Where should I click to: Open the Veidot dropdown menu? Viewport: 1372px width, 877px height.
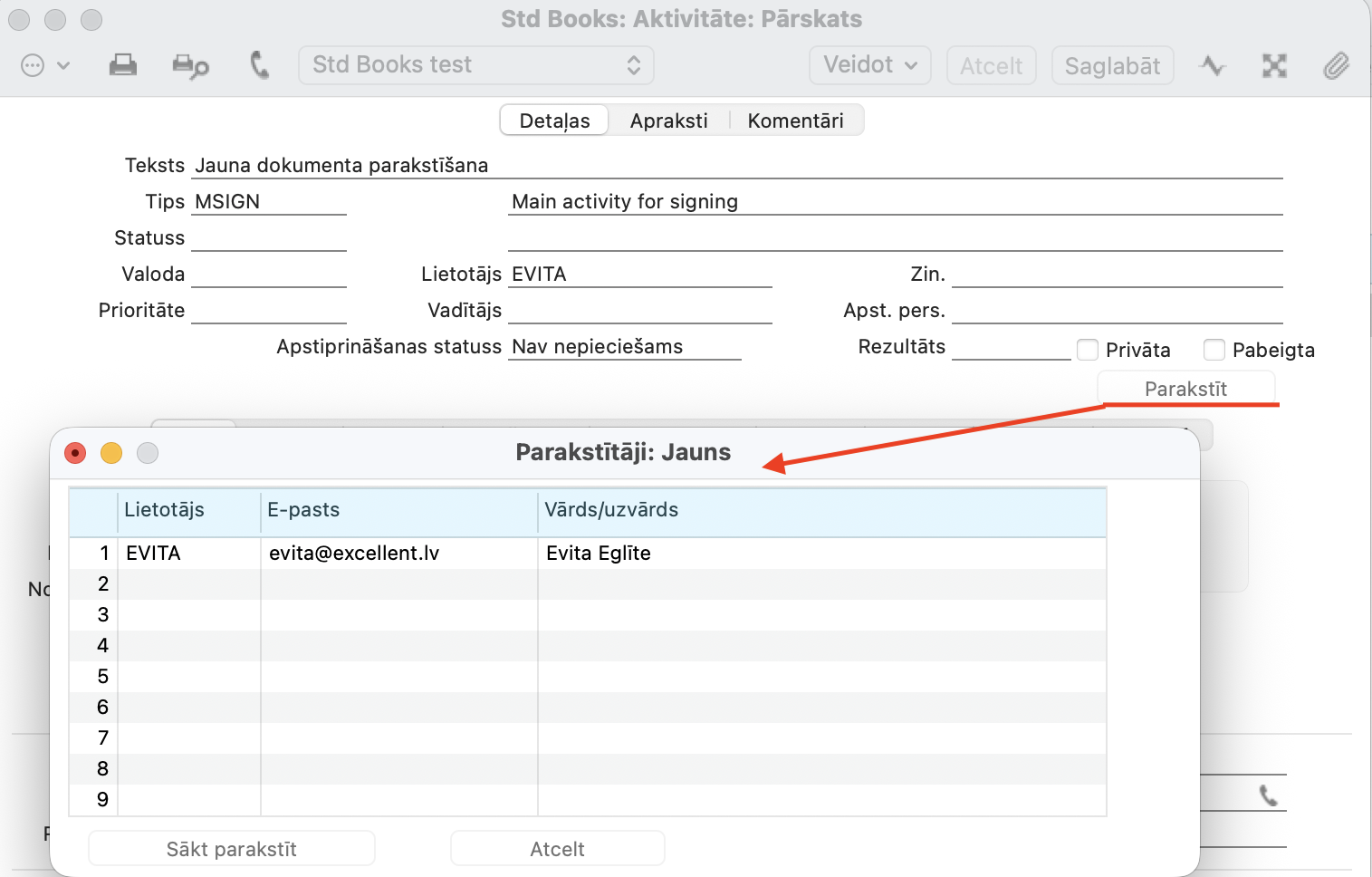coord(869,65)
